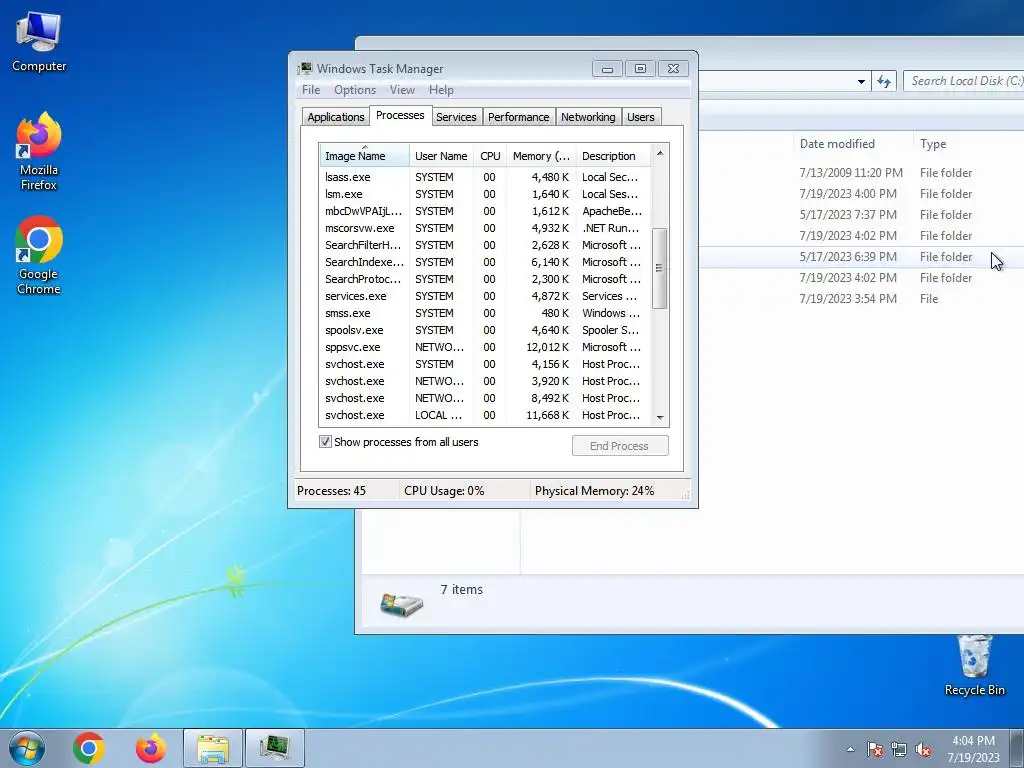
Task: Switch to the Services tab
Action: 456,117
